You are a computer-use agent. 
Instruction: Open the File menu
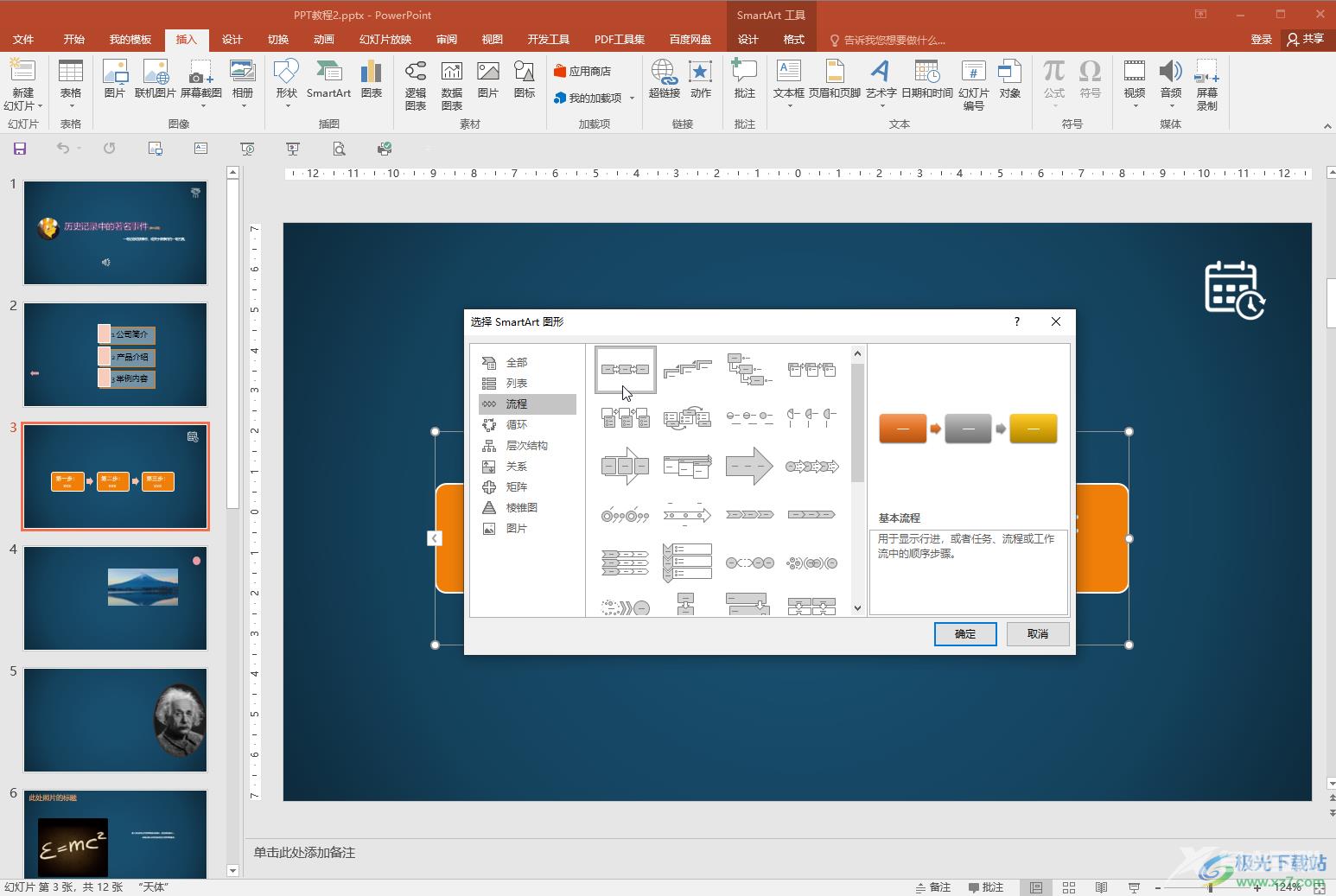[x=23, y=39]
